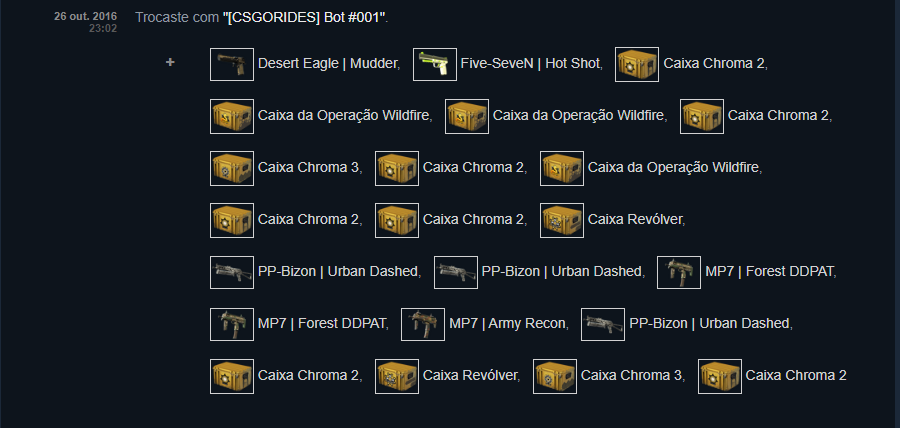Click the last Caixa Chroma 2 item name

click(796, 376)
